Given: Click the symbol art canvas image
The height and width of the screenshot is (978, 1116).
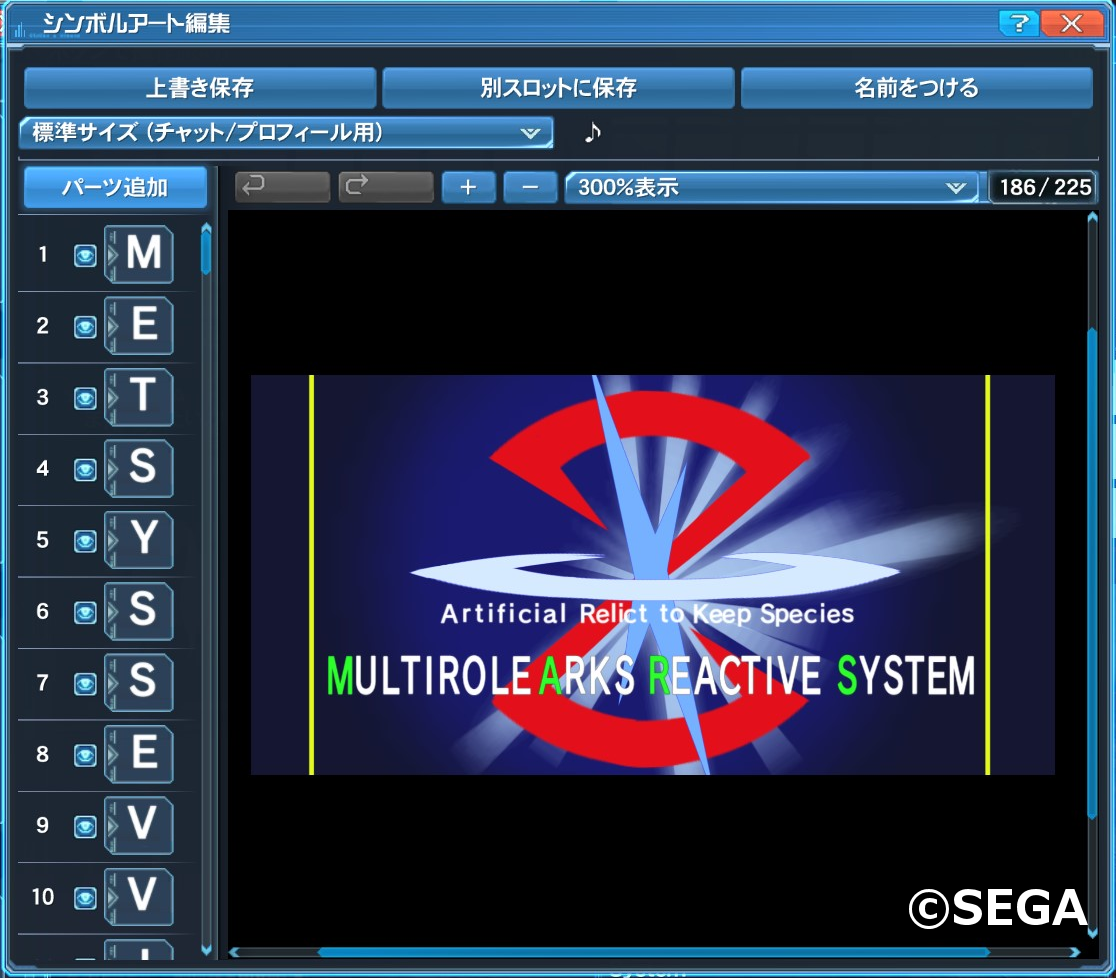Looking at the screenshot, I should click(x=653, y=574).
